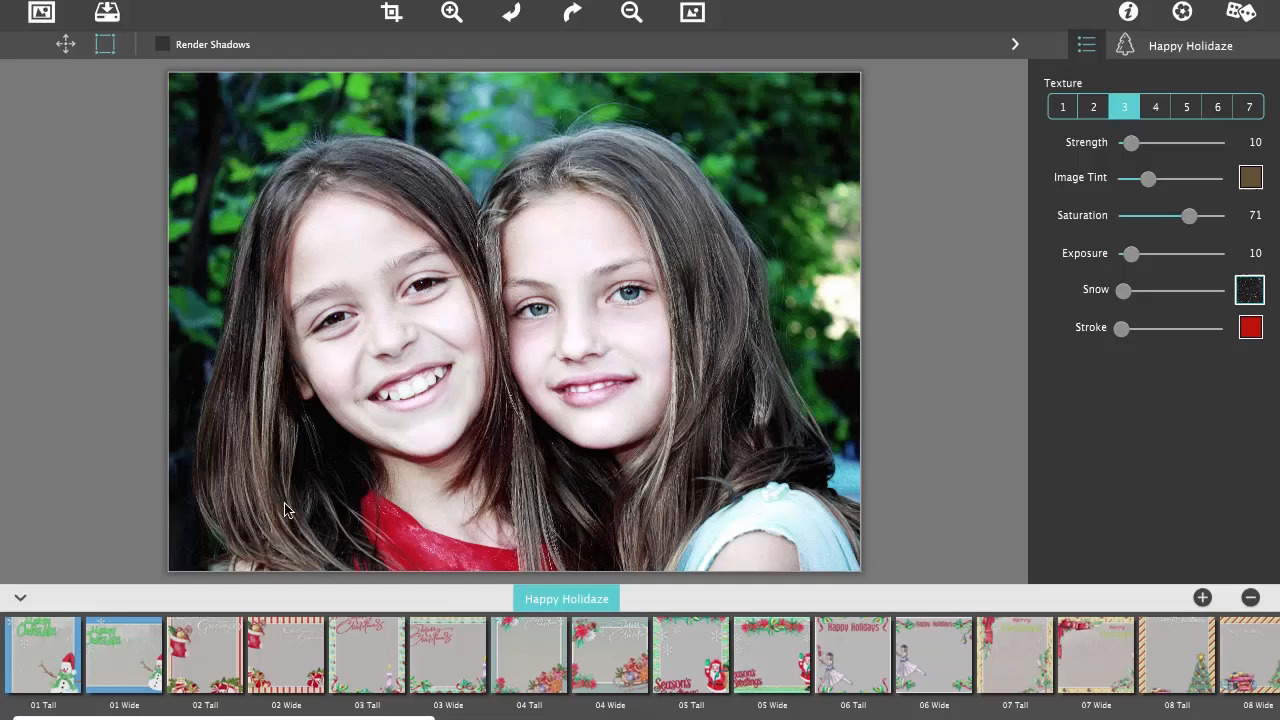Screen dimensions: 1280x720
Task: Fit image to screen icon
Action: (692, 12)
